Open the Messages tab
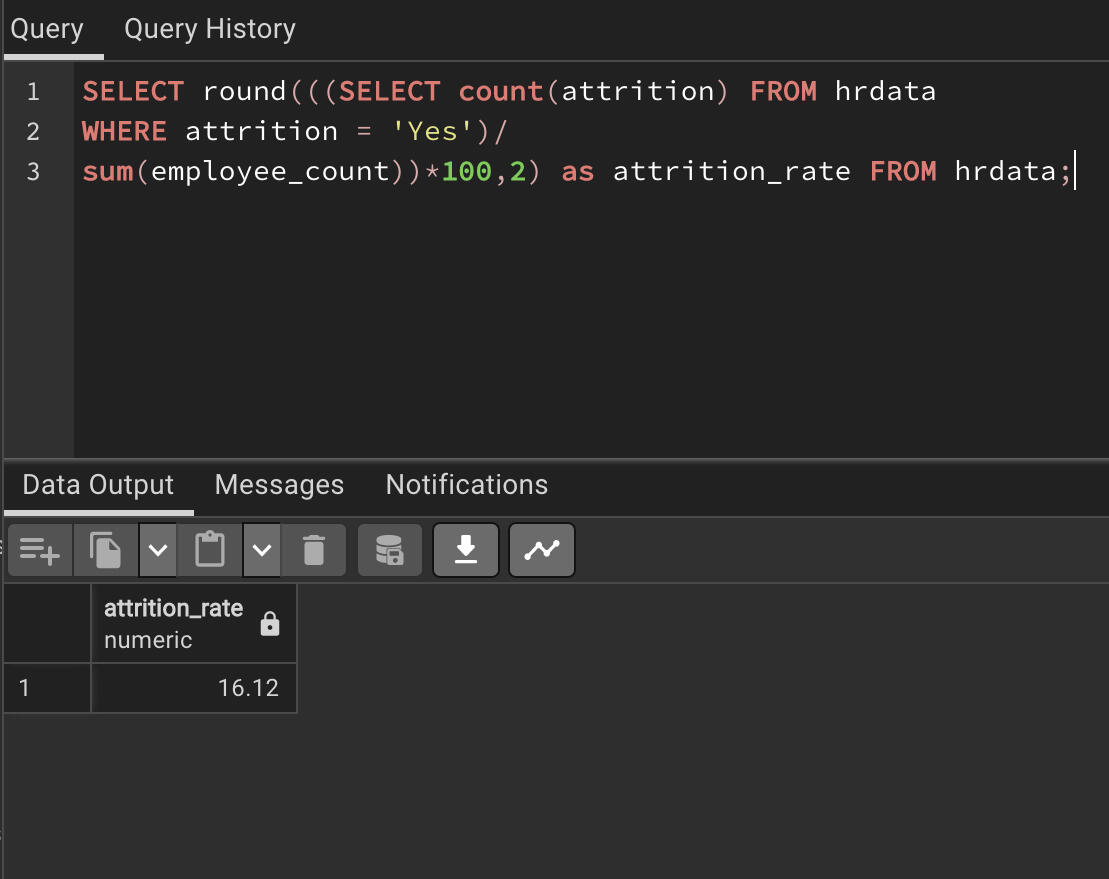The height and width of the screenshot is (879, 1109). [279, 485]
